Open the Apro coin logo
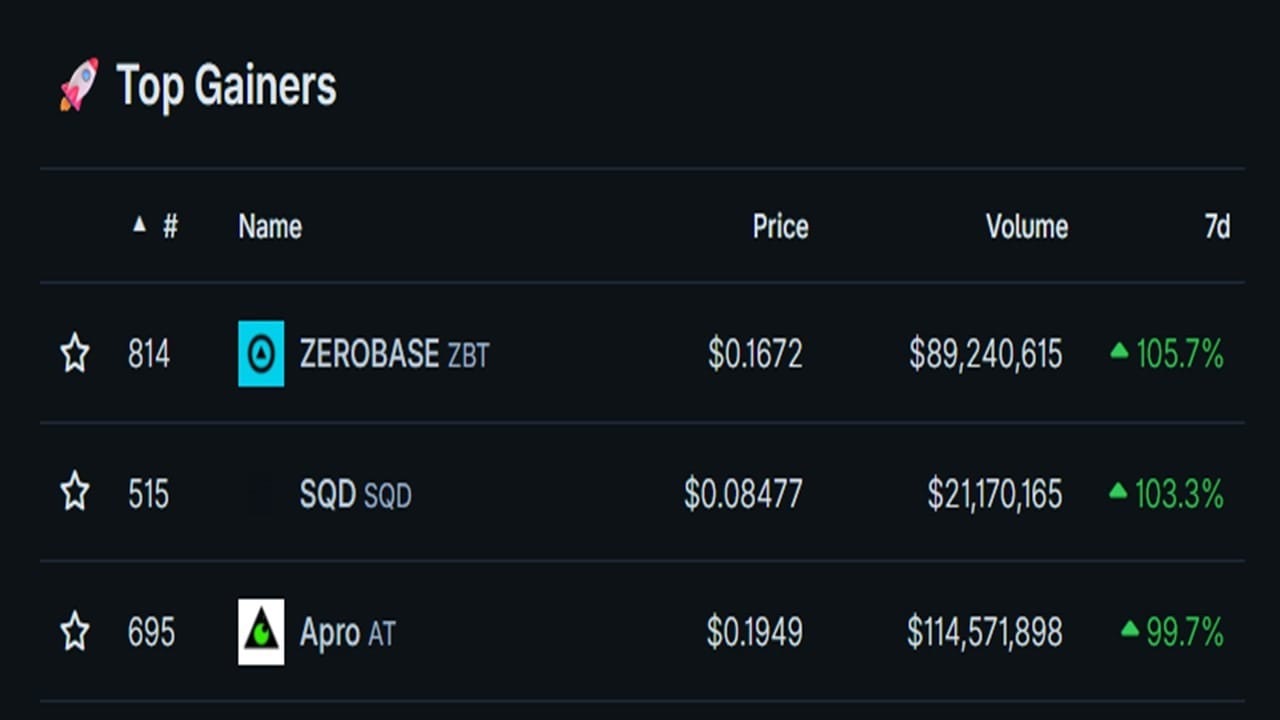The height and width of the screenshot is (720, 1280). coord(261,632)
